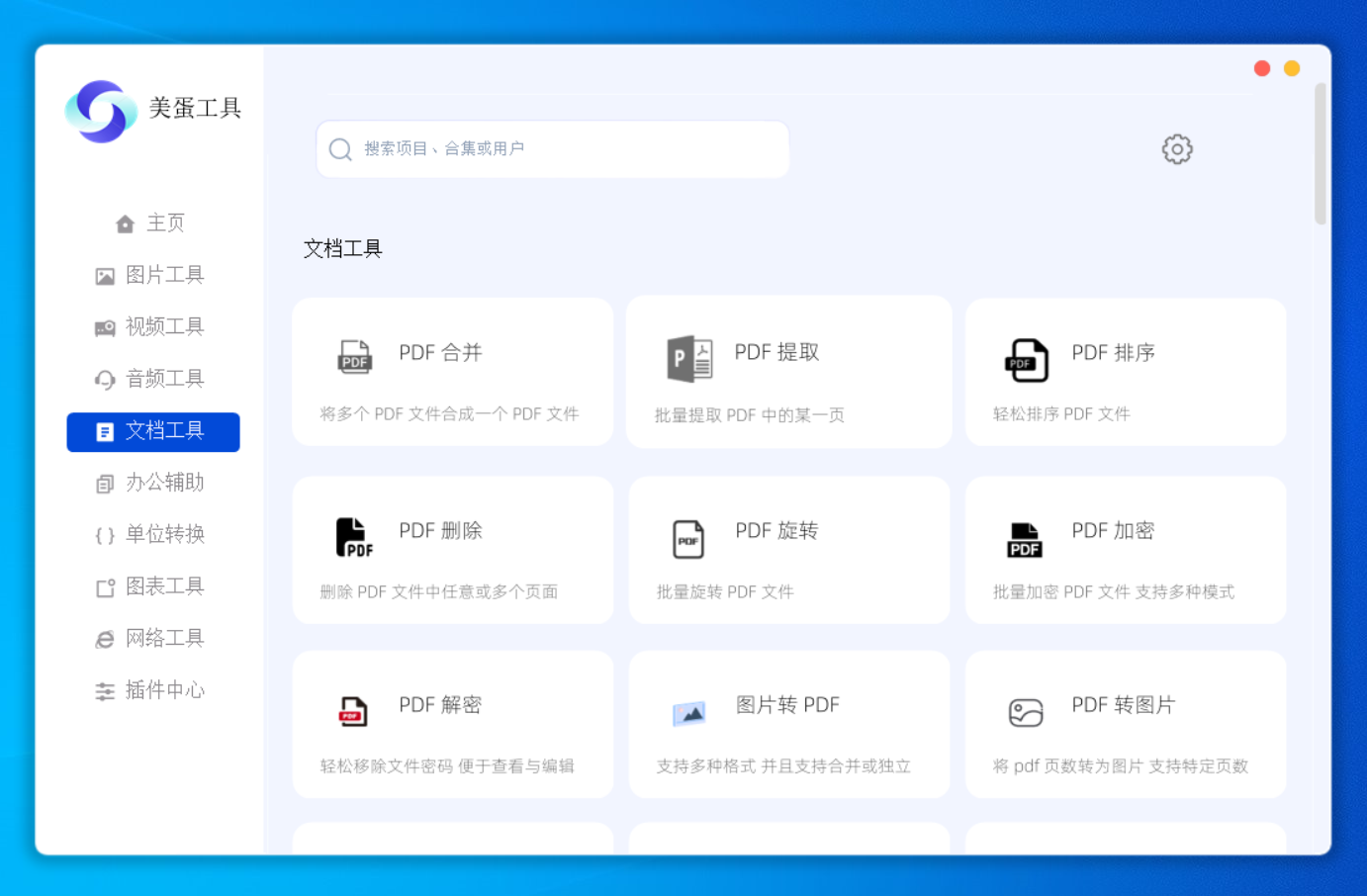Click the PDF 提取 document icon
Viewport: 1367px width, 896px height.
tap(689, 358)
